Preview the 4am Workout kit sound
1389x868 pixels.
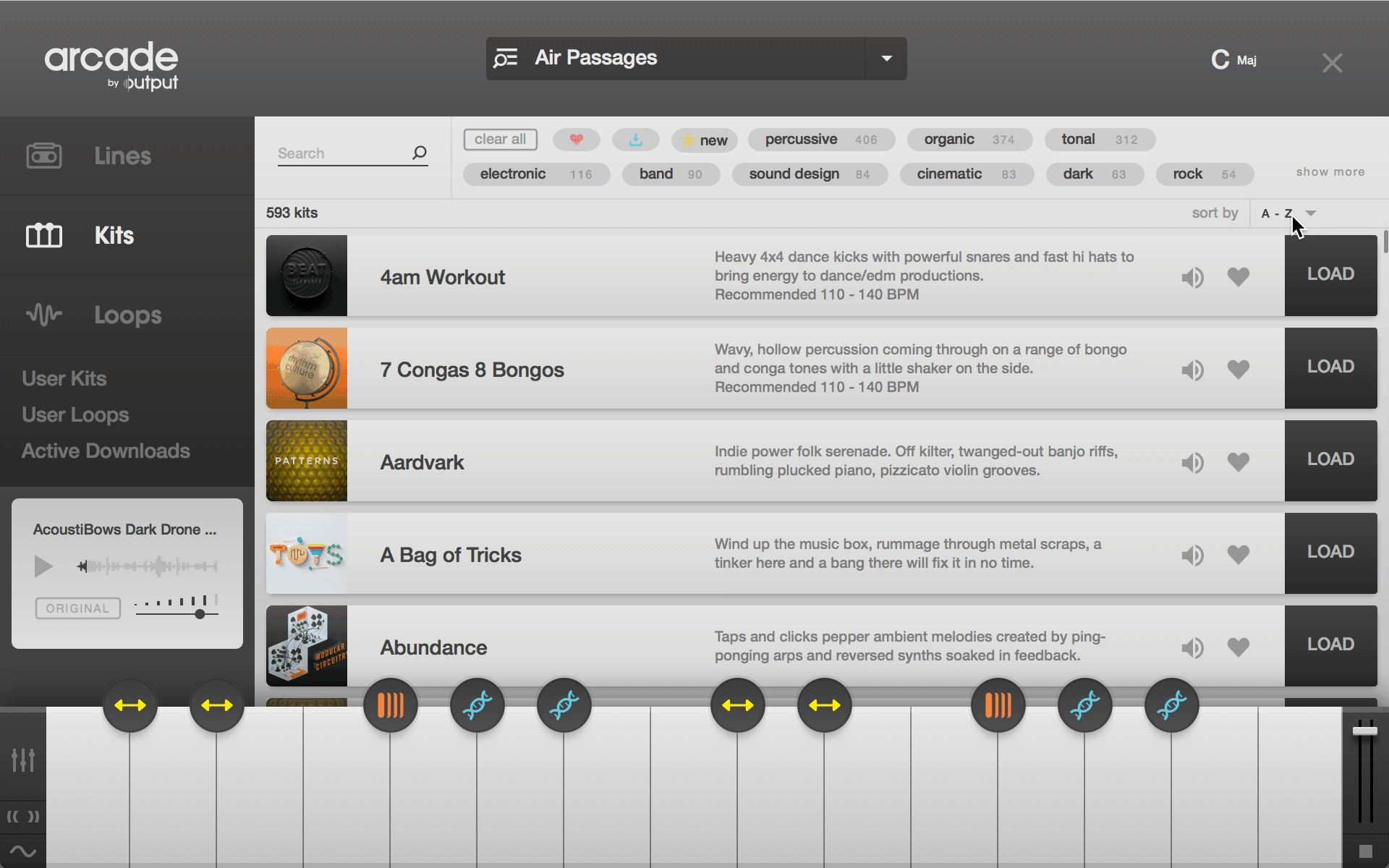click(1192, 277)
